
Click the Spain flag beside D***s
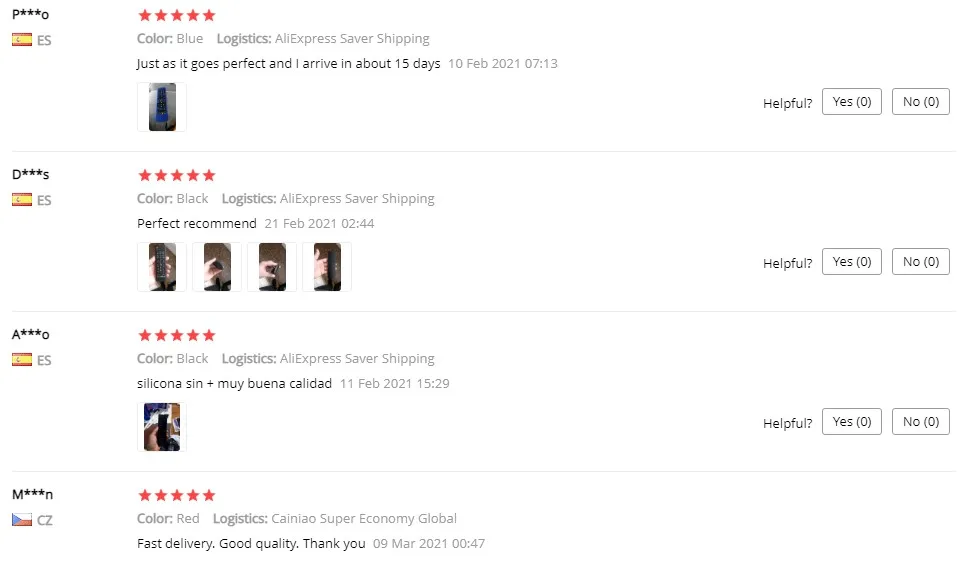[x=22, y=200]
